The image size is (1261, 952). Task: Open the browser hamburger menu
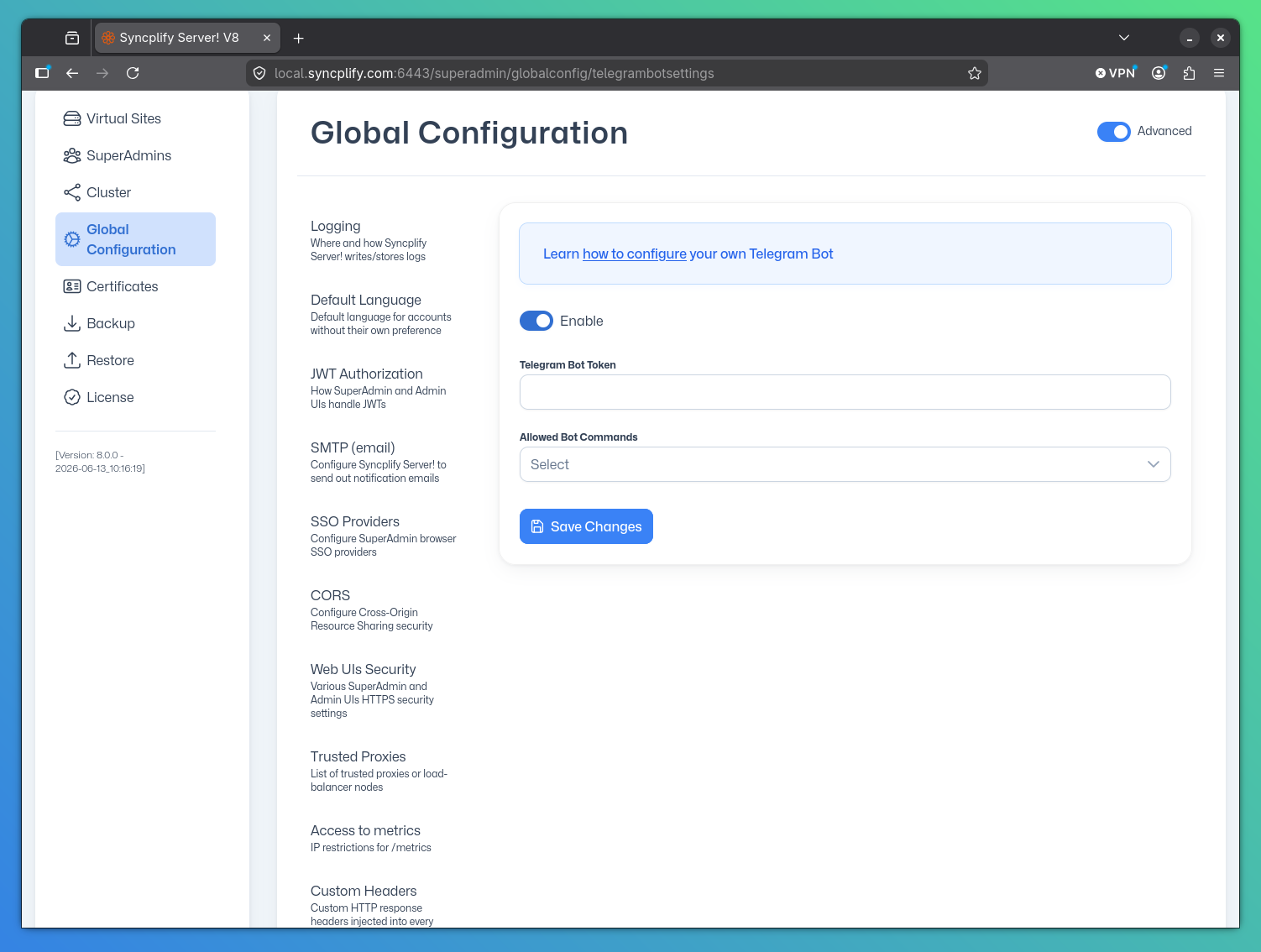1219,73
